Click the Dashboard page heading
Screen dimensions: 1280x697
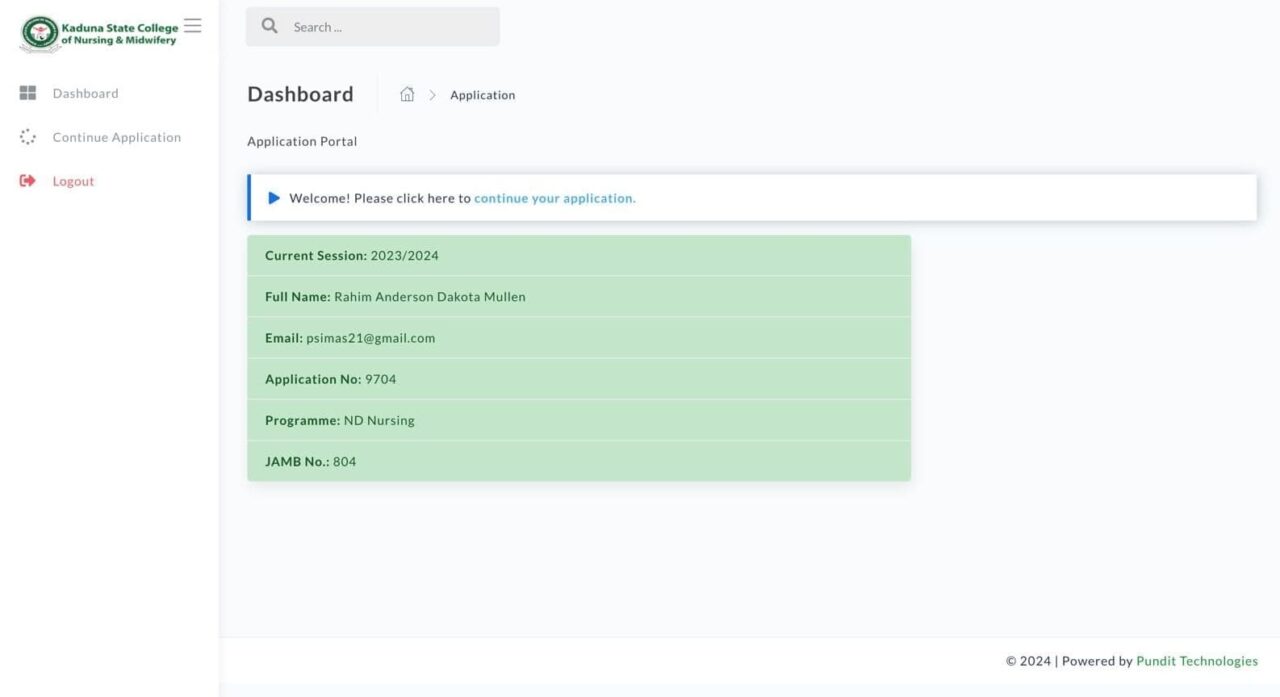[x=300, y=94]
